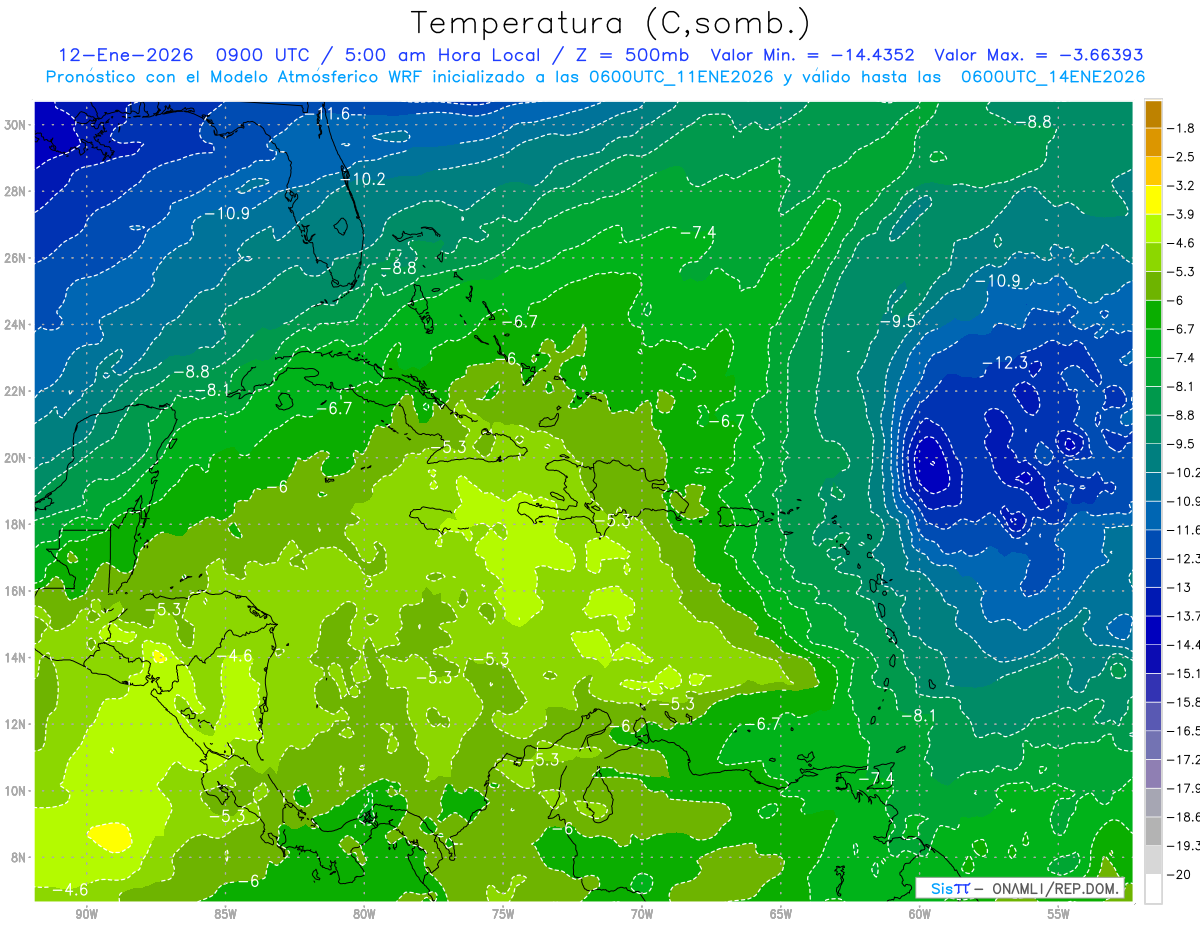The height and width of the screenshot is (927, 1200).
Task: Click the '60W' longitude axis label
Action: point(920,915)
